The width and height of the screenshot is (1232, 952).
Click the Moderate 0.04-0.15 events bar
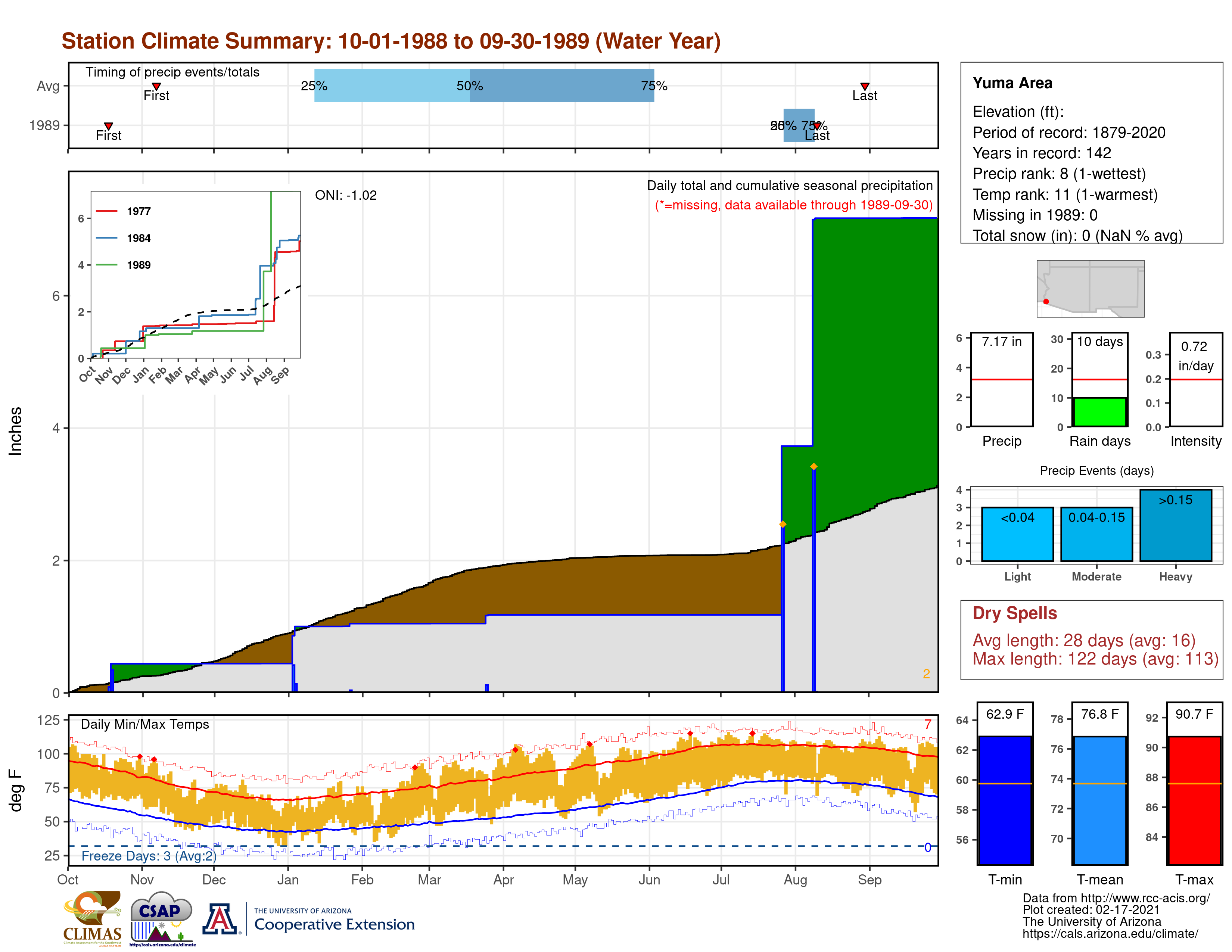coord(1096,534)
